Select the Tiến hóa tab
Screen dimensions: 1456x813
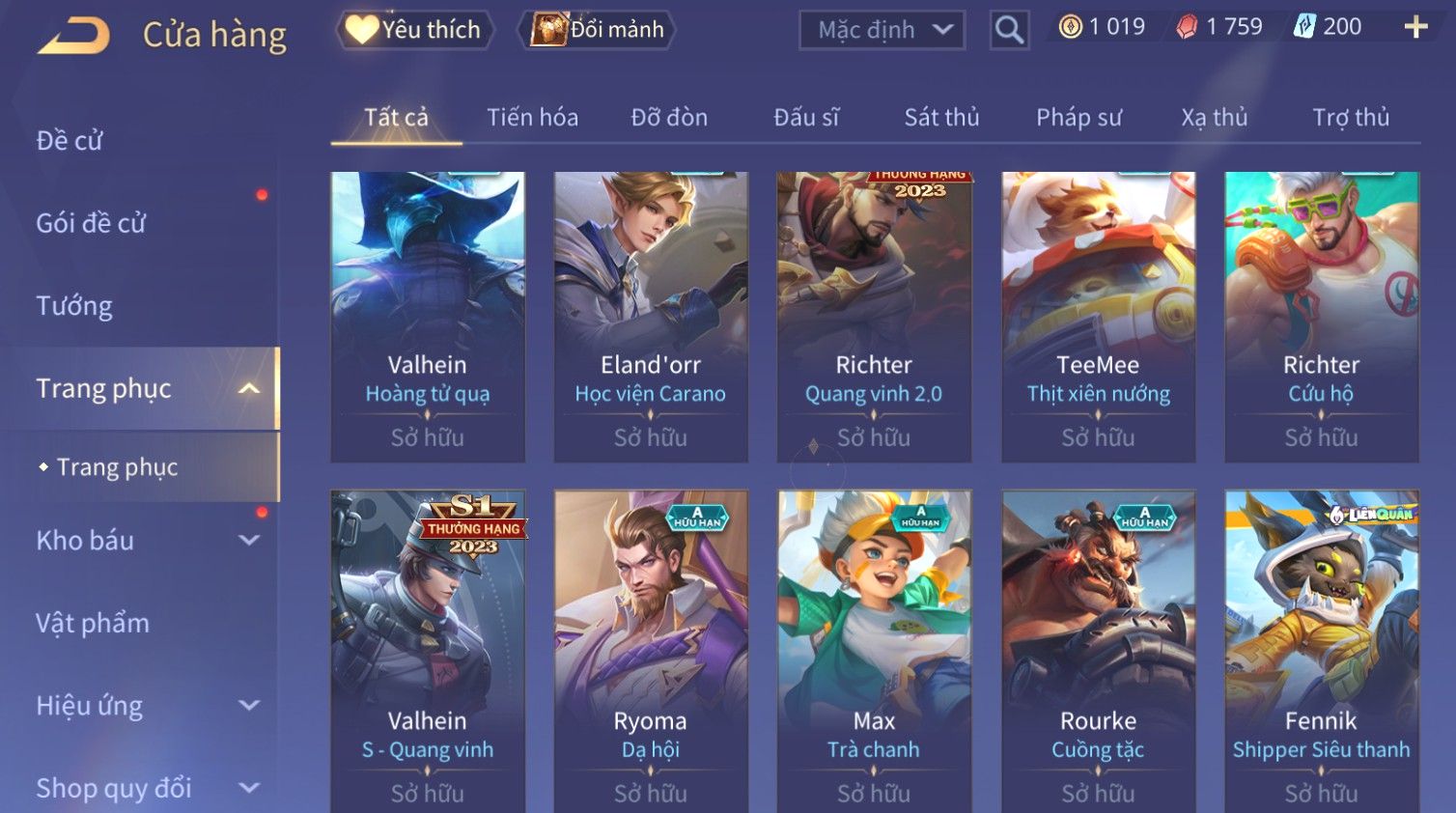click(x=532, y=118)
